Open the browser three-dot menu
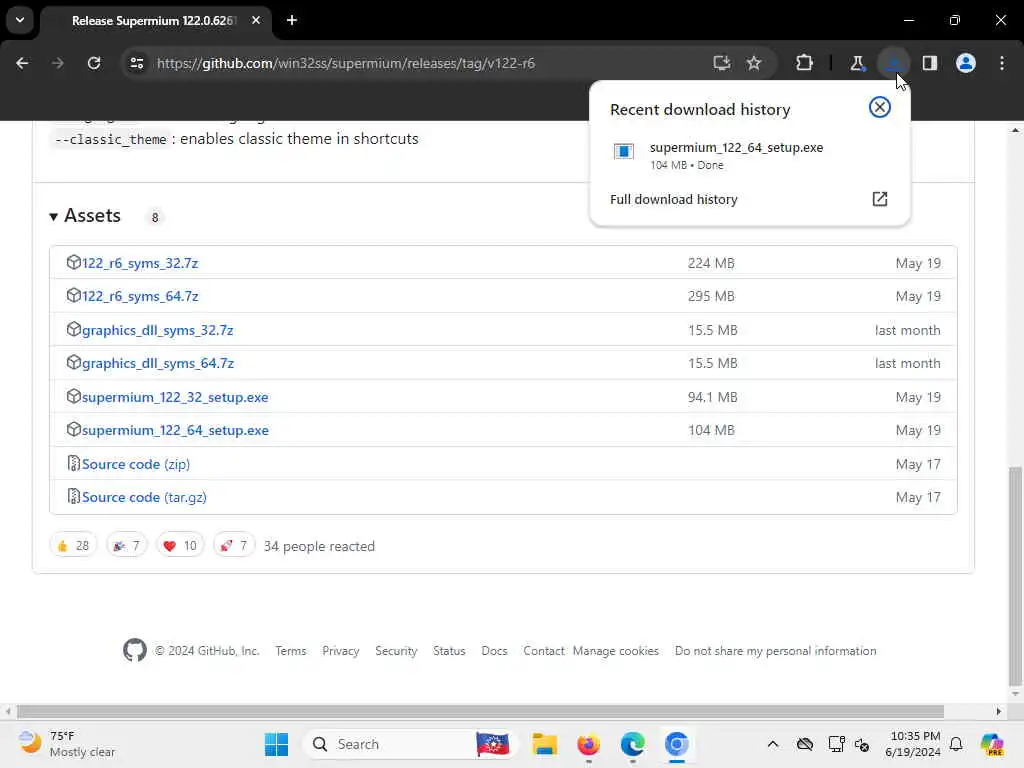Screen dimensions: 1024x768 [1002, 63]
